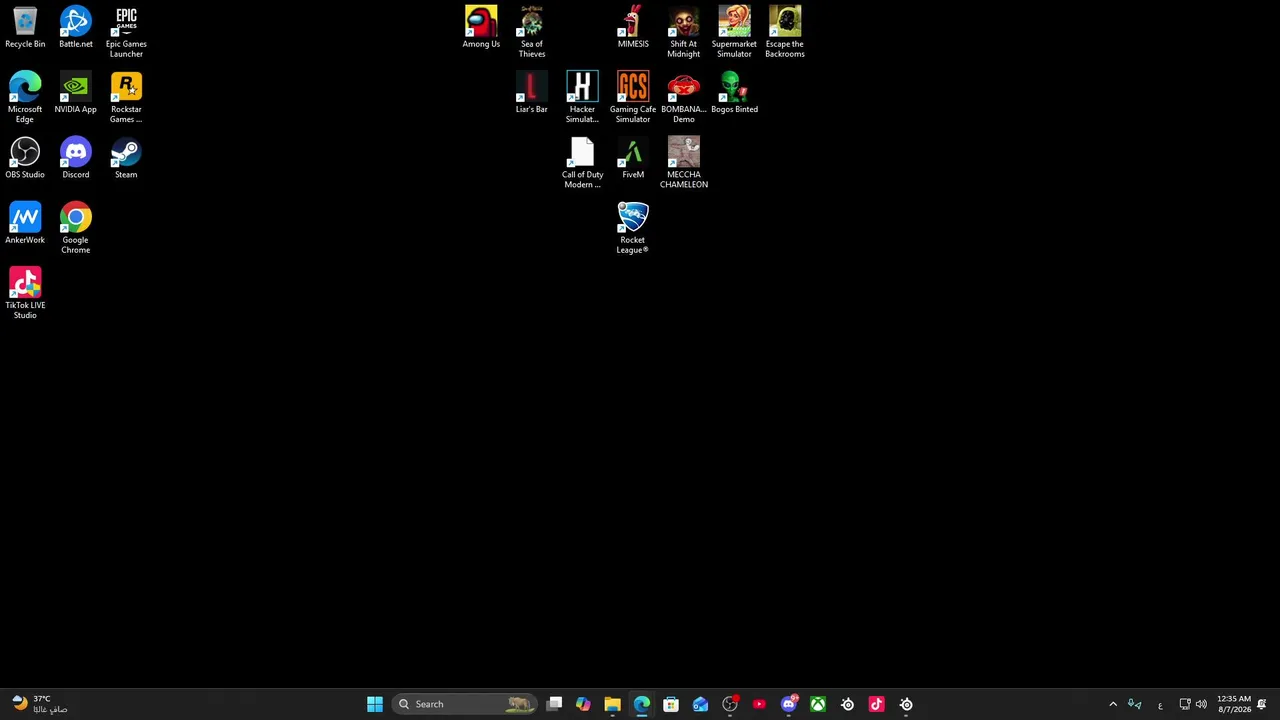Open Task View from the taskbar

tap(555, 704)
